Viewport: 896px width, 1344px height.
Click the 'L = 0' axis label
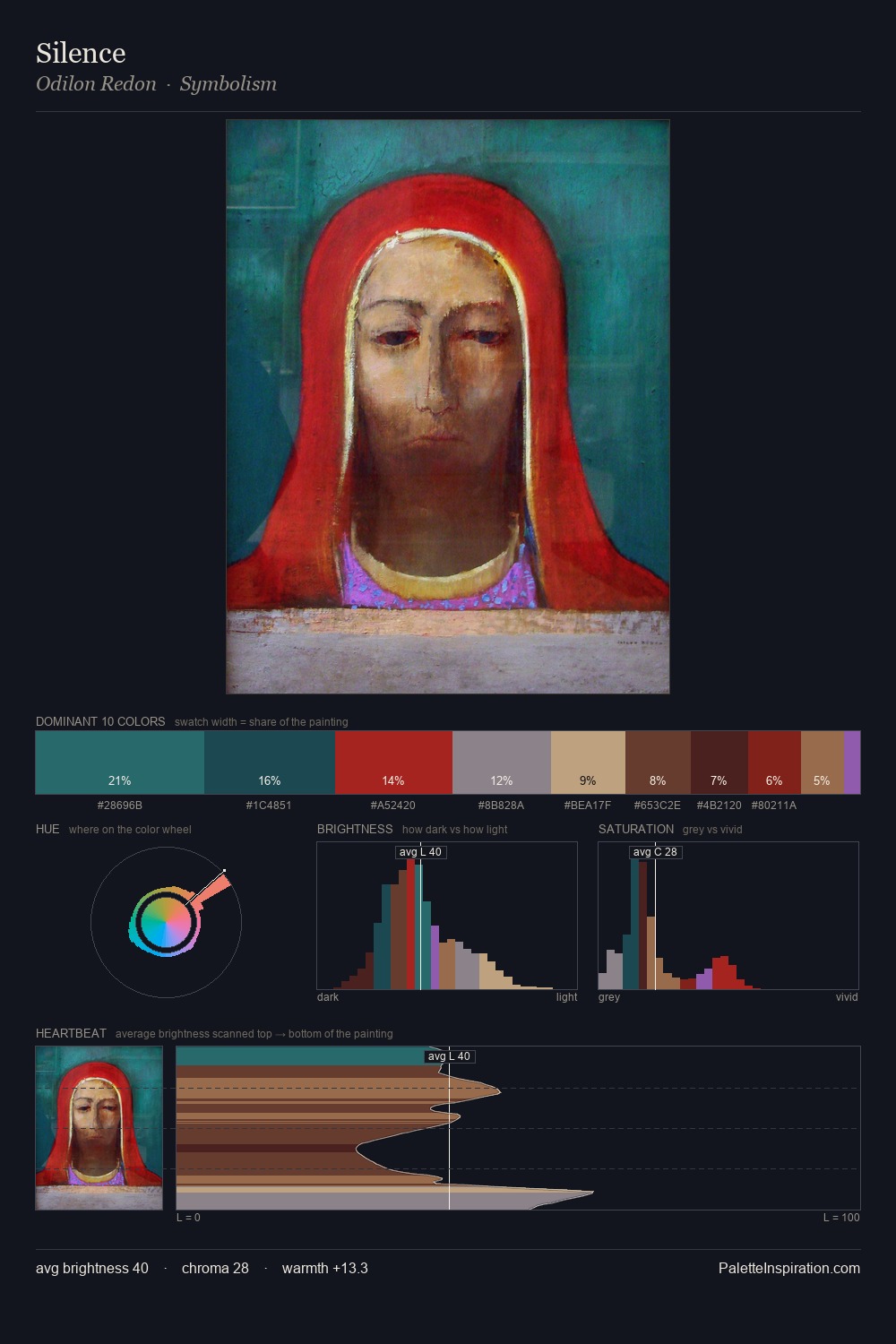(188, 1218)
